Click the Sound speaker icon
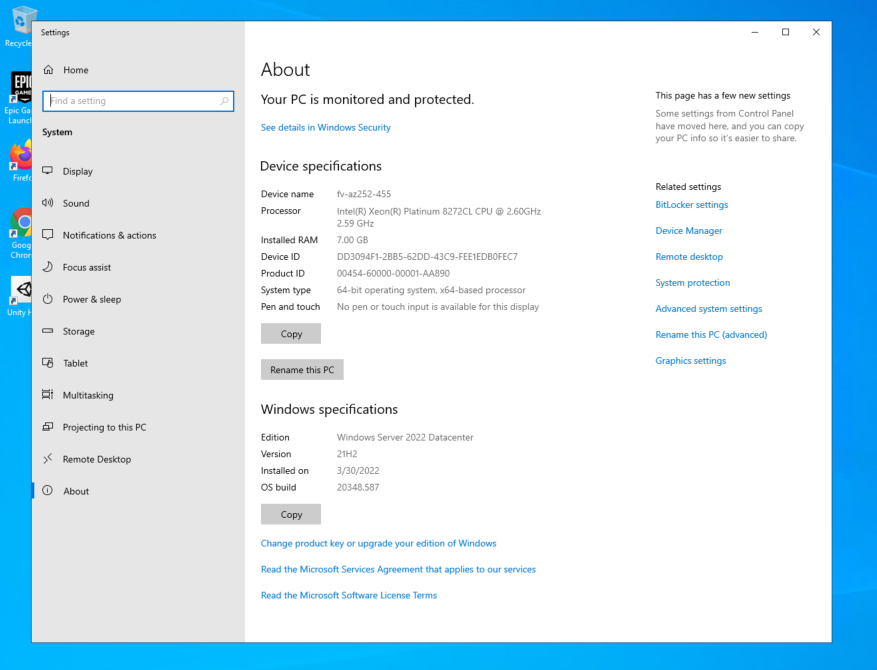The height and width of the screenshot is (670, 877). tap(48, 202)
